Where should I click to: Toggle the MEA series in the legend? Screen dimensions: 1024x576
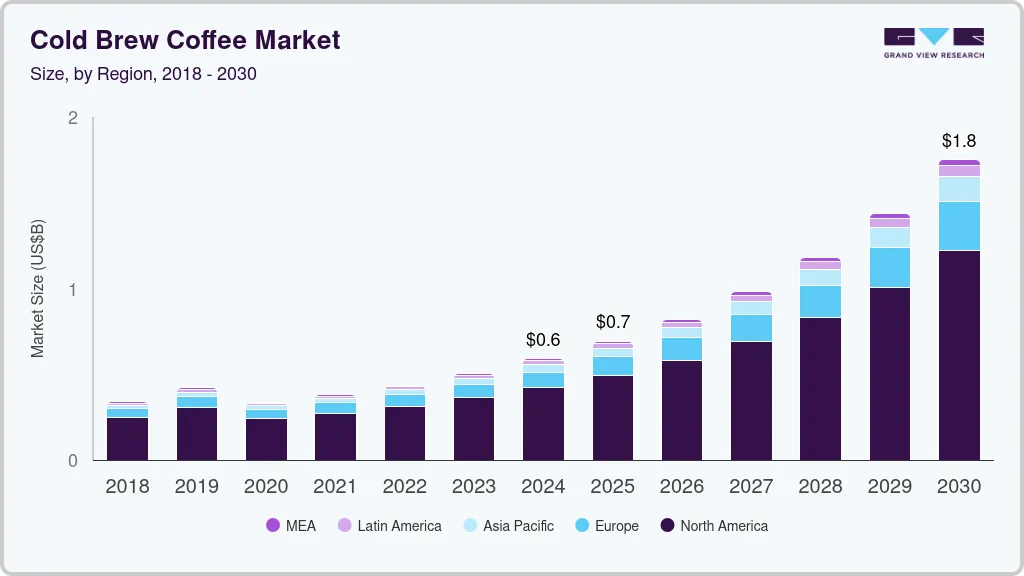coord(272,525)
